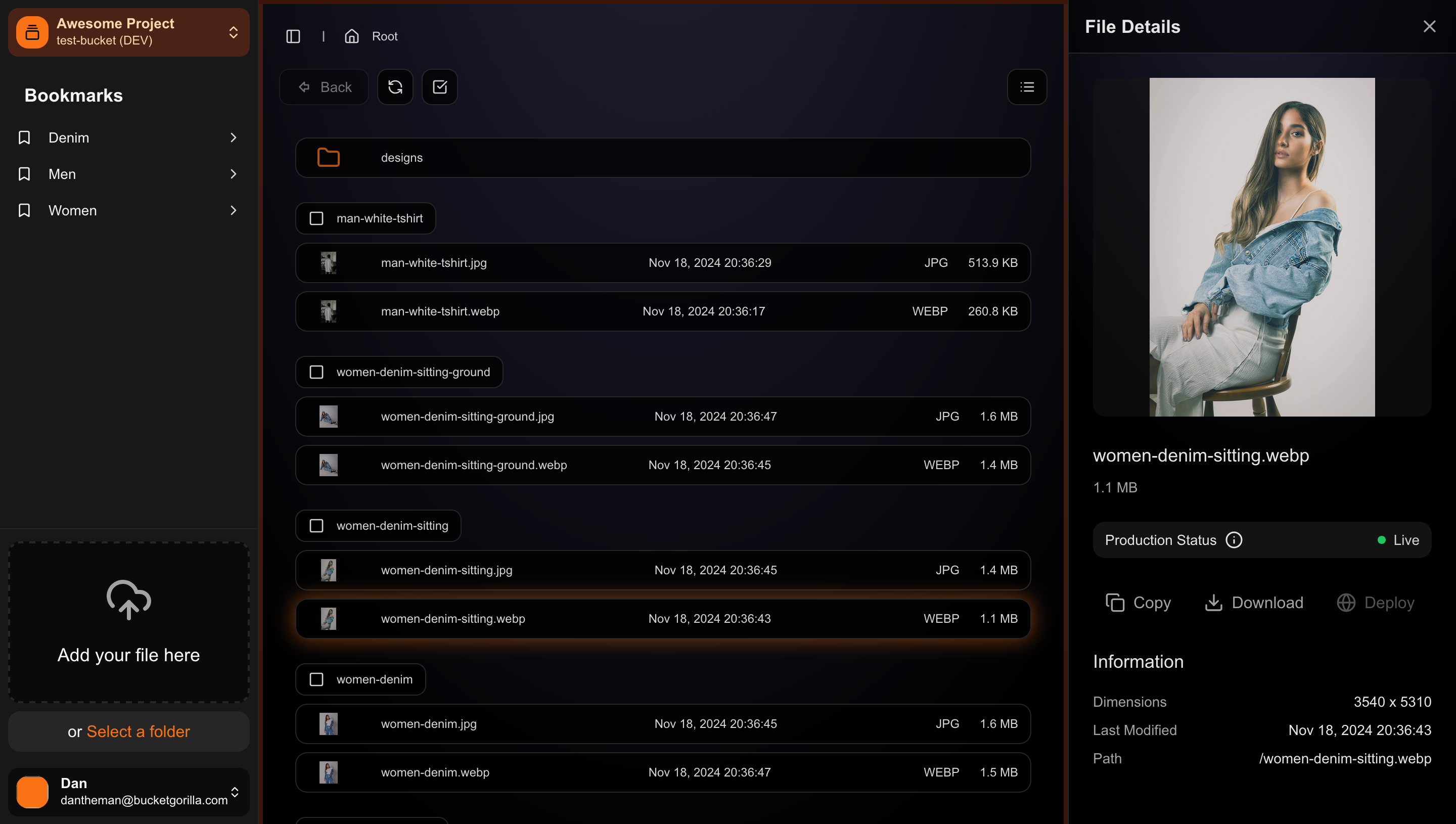1456x824 pixels.
Task: Select the man-white-tshirt.webp file name
Action: pos(440,311)
